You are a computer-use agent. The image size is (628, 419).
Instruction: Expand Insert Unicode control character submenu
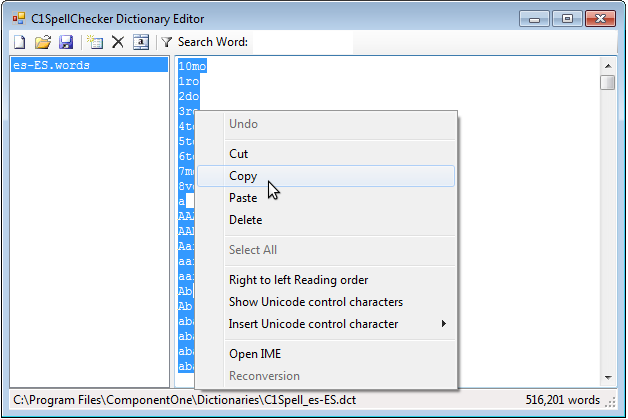pyautogui.click(x=326, y=324)
